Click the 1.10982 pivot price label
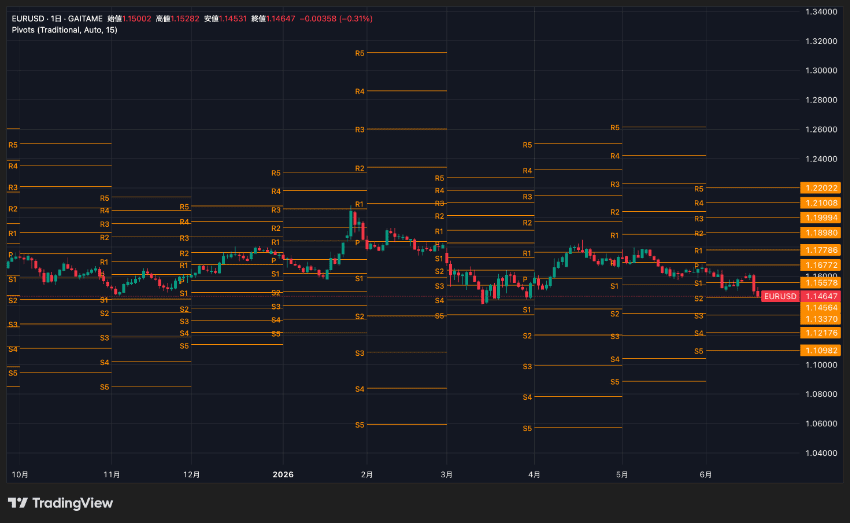This screenshot has width=850, height=523. click(x=821, y=351)
